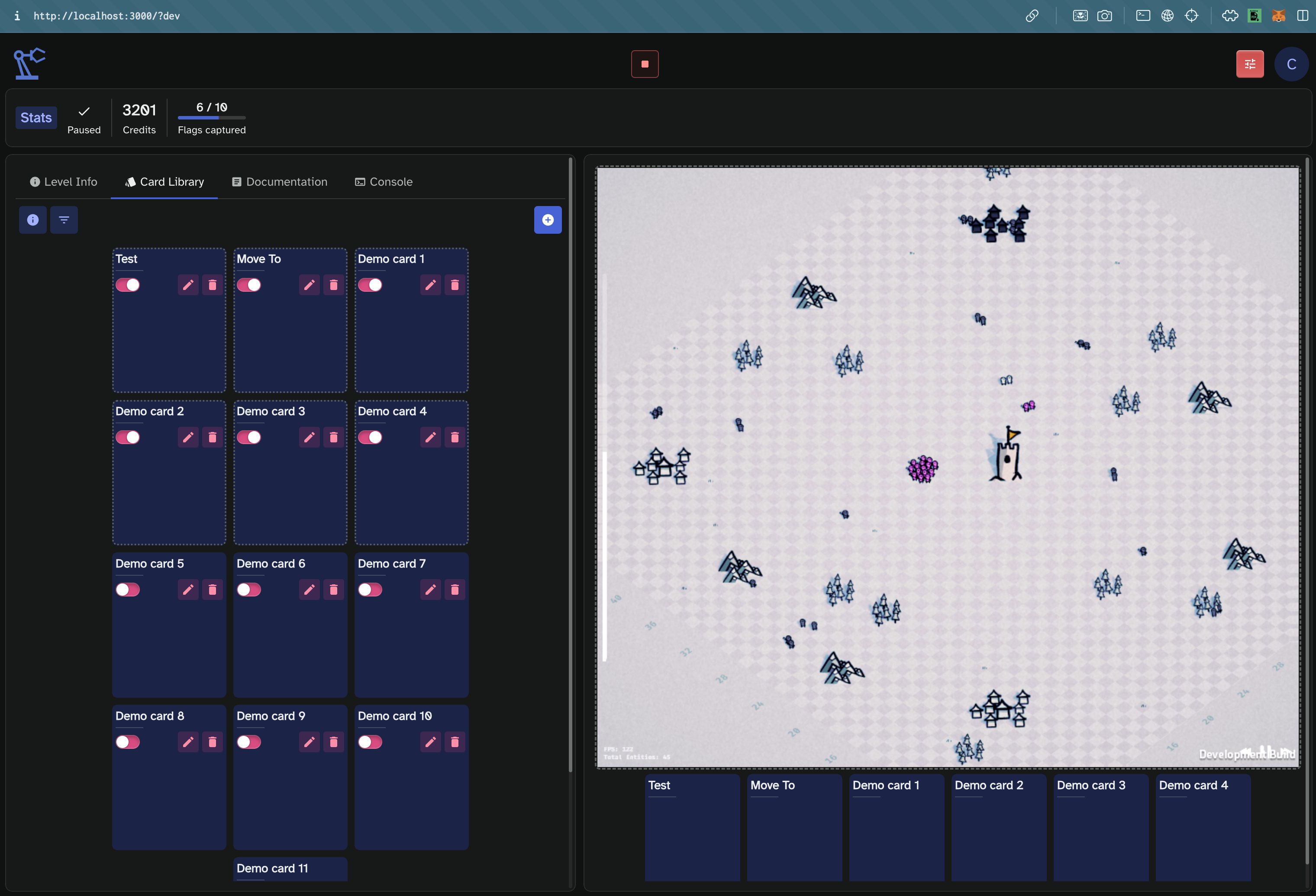Select Demo card 3 in the hand below the game view
Viewport: 1316px width, 896px height.
pos(1101,828)
